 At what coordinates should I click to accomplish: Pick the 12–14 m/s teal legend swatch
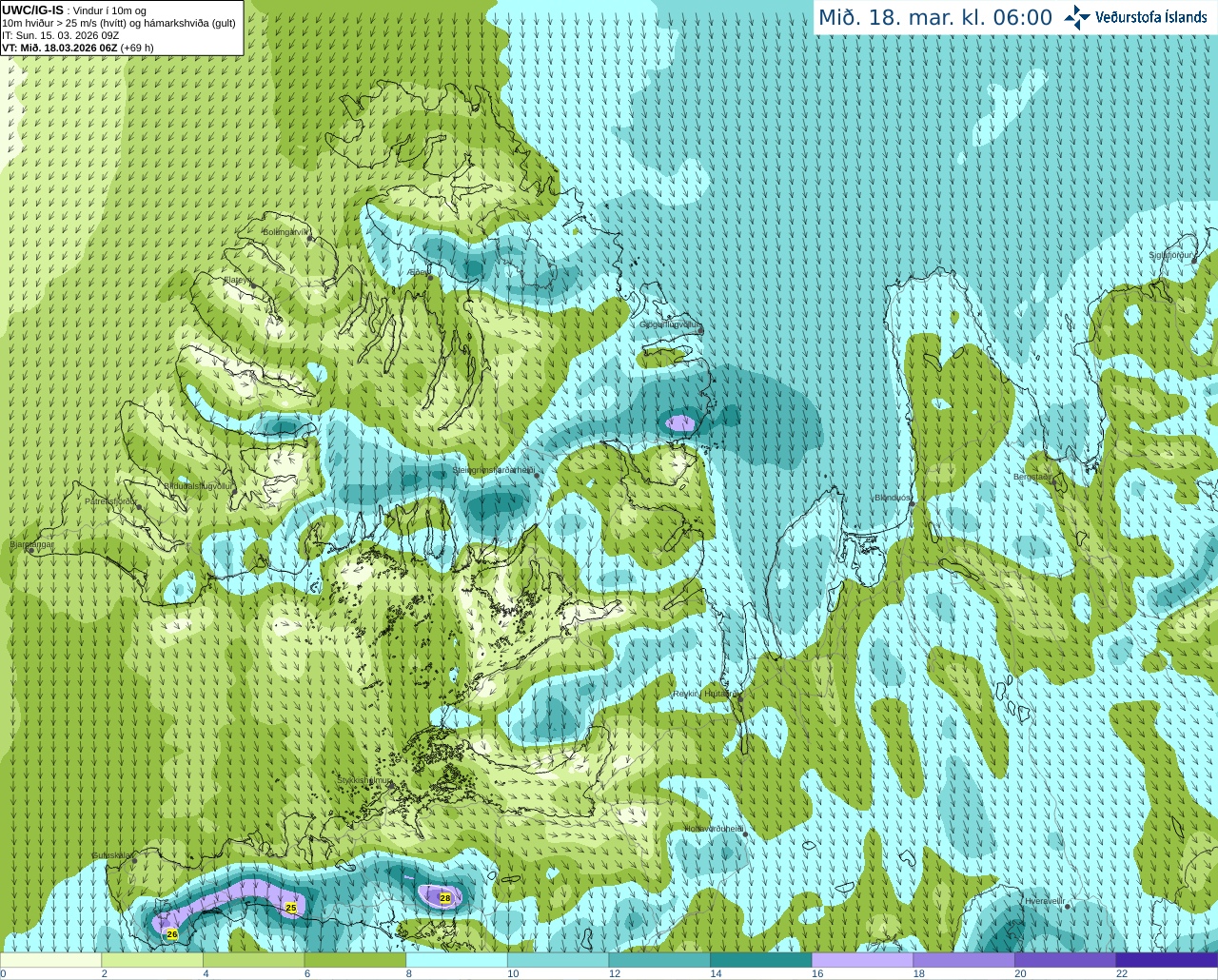(659, 960)
